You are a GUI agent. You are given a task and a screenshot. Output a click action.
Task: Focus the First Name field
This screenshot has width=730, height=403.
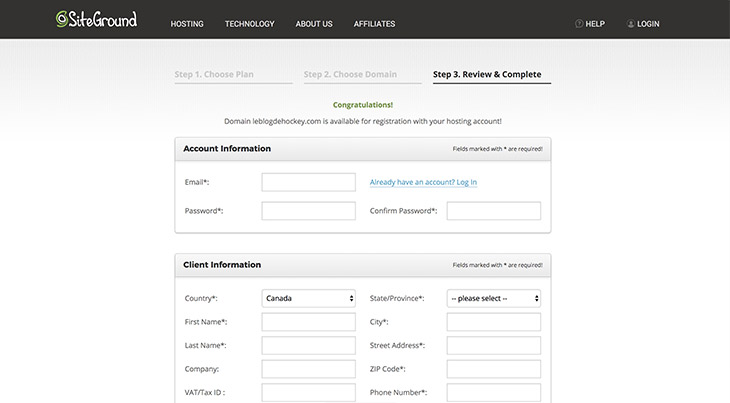[x=309, y=322]
